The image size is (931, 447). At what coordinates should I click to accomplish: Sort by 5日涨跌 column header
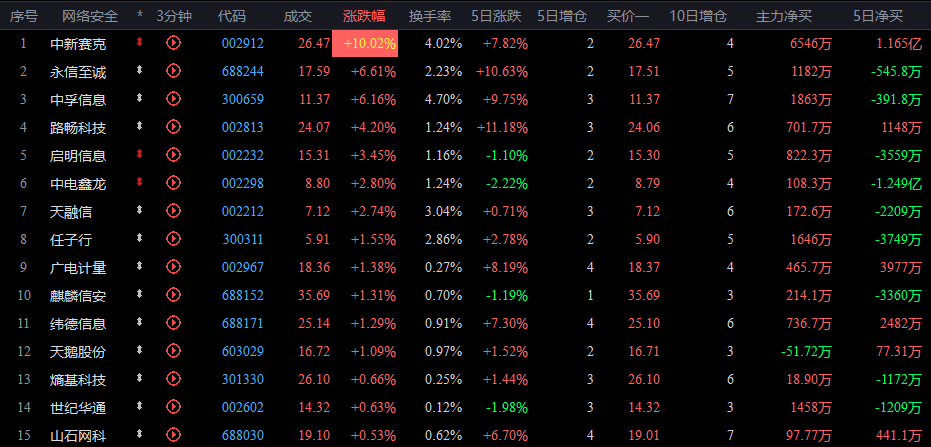point(496,17)
